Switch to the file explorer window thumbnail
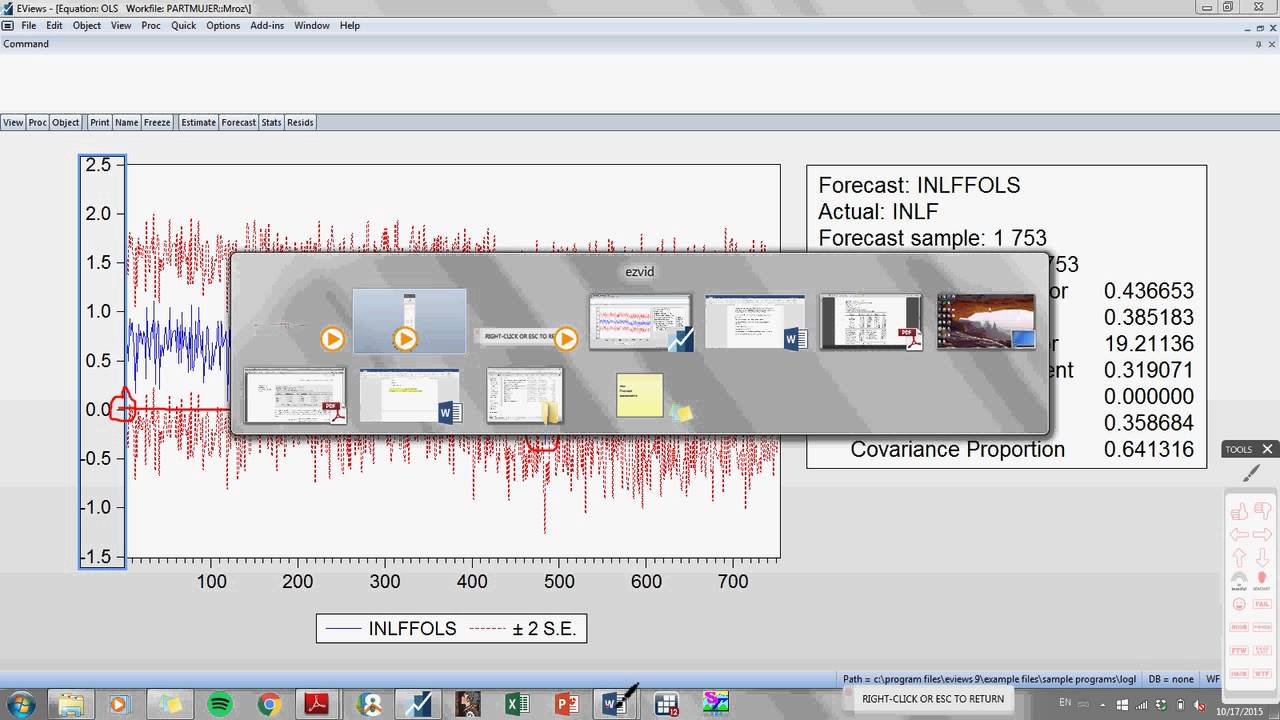 point(525,395)
